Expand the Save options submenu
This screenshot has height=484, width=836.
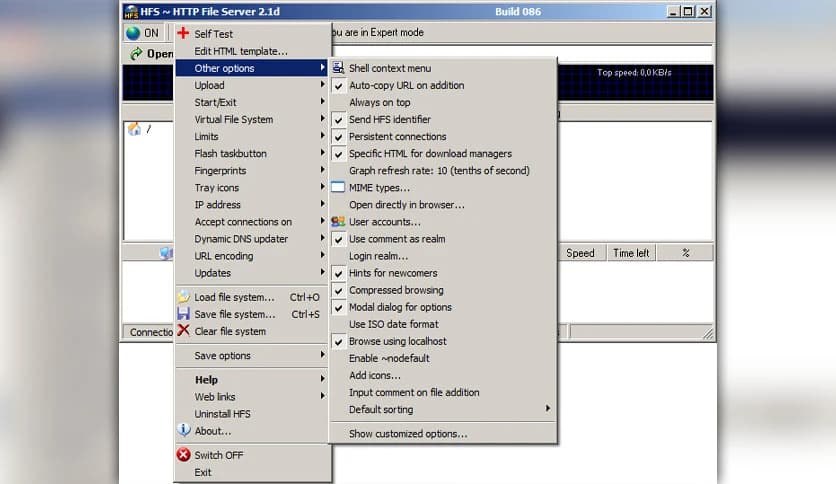252,356
